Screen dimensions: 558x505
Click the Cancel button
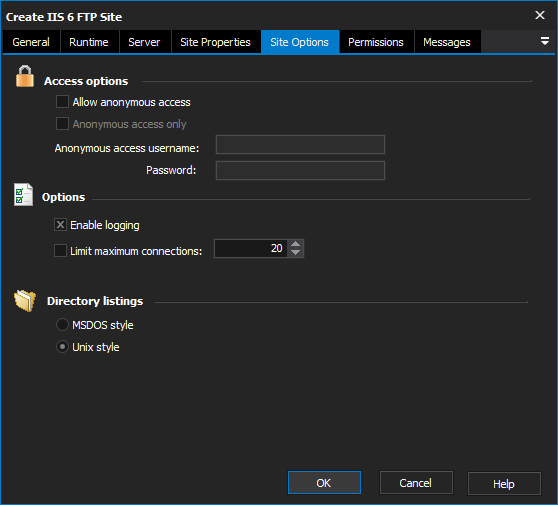[416, 483]
